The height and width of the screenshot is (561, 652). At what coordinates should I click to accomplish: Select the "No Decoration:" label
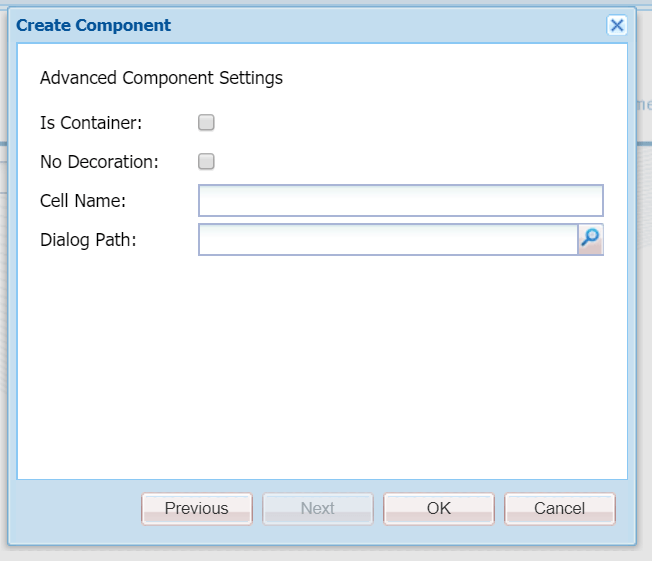[x=99, y=161]
